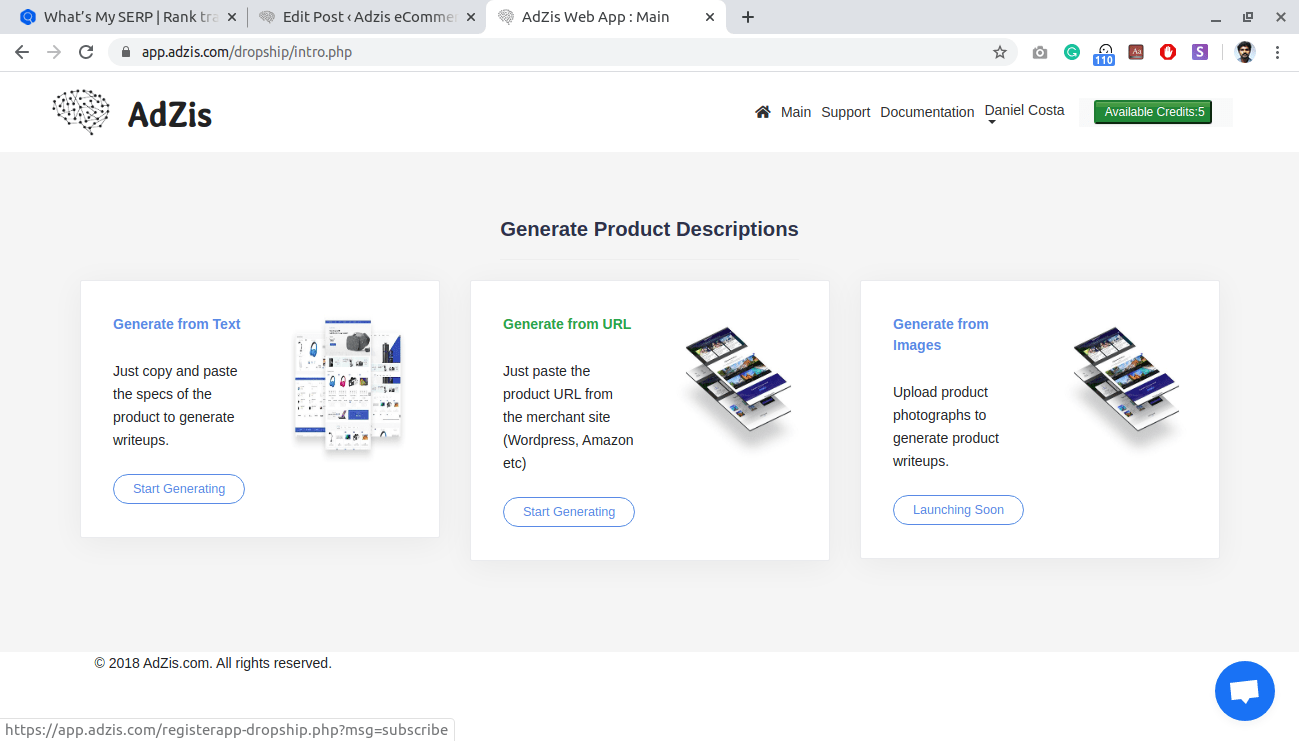Image resolution: width=1299 pixels, height=741 pixels.
Task: Click the AdZis brain logo icon
Action: coord(81,112)
